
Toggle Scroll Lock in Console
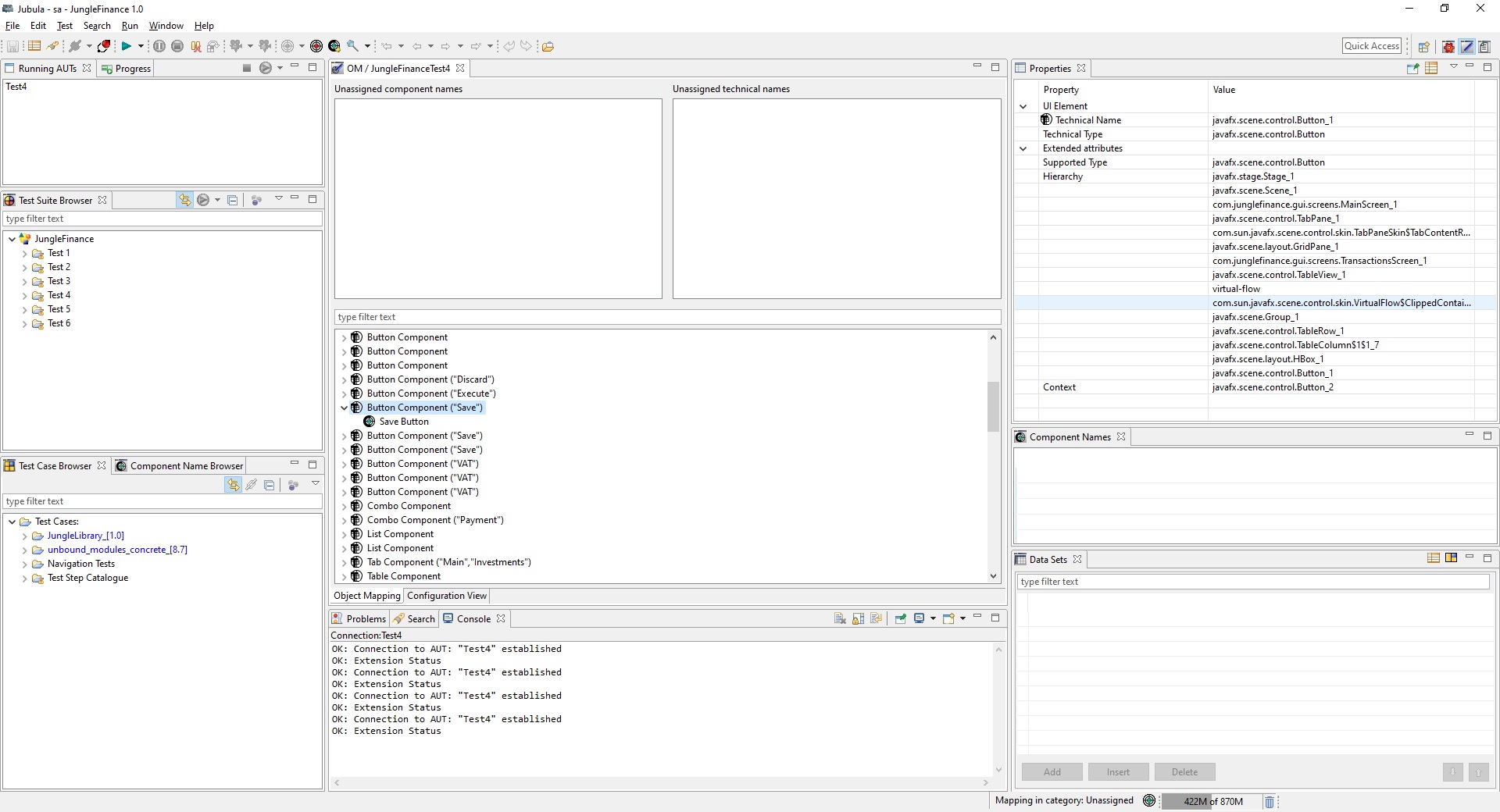(858, 618)
